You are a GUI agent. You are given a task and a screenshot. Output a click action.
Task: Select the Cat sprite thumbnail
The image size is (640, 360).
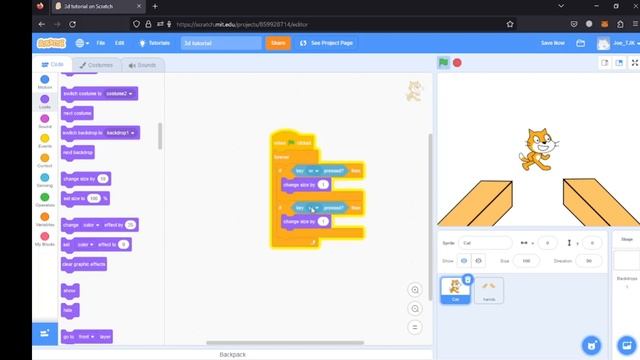click(455, 290)
